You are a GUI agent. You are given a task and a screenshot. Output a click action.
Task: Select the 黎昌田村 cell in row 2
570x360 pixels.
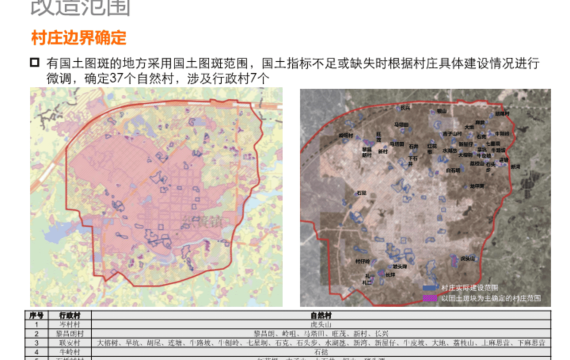70,333
